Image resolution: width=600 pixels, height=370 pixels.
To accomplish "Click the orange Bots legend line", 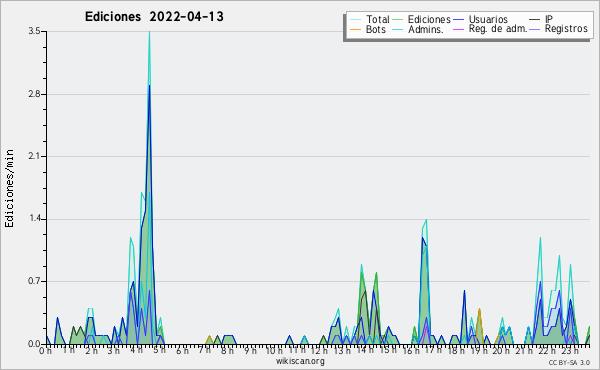I will 355,29.
